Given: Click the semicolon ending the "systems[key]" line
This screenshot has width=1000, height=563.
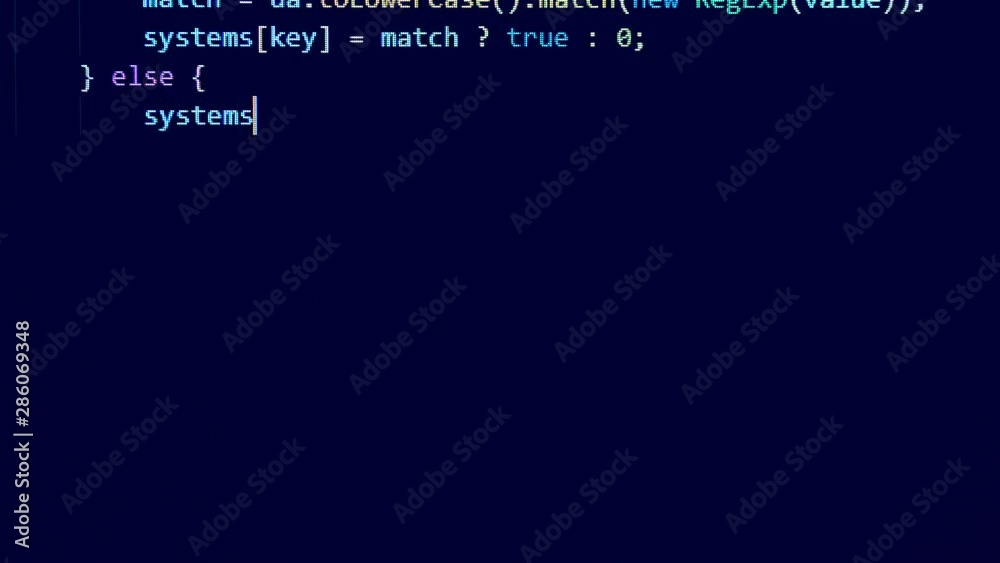Looking at the screenshot, I should (639, 40).
